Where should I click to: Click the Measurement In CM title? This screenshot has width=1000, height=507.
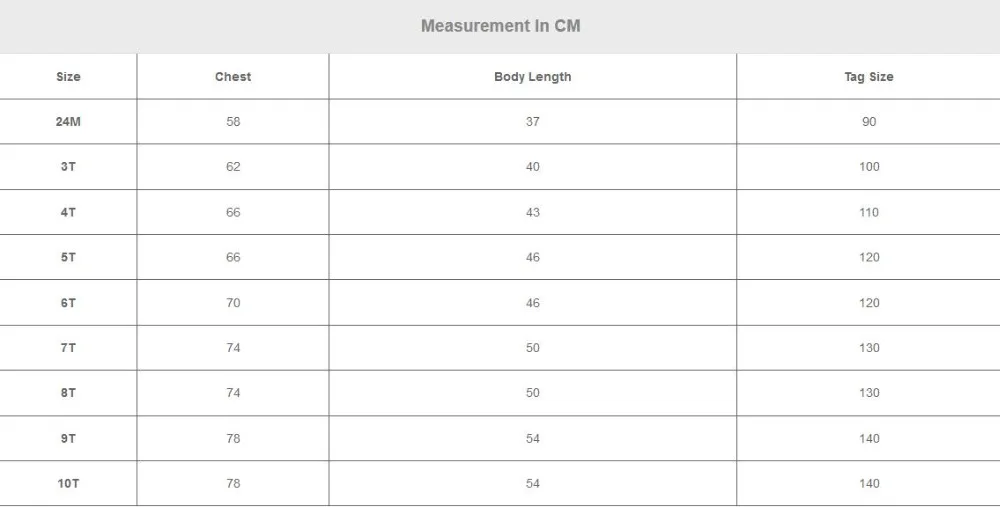pos(501,26)
